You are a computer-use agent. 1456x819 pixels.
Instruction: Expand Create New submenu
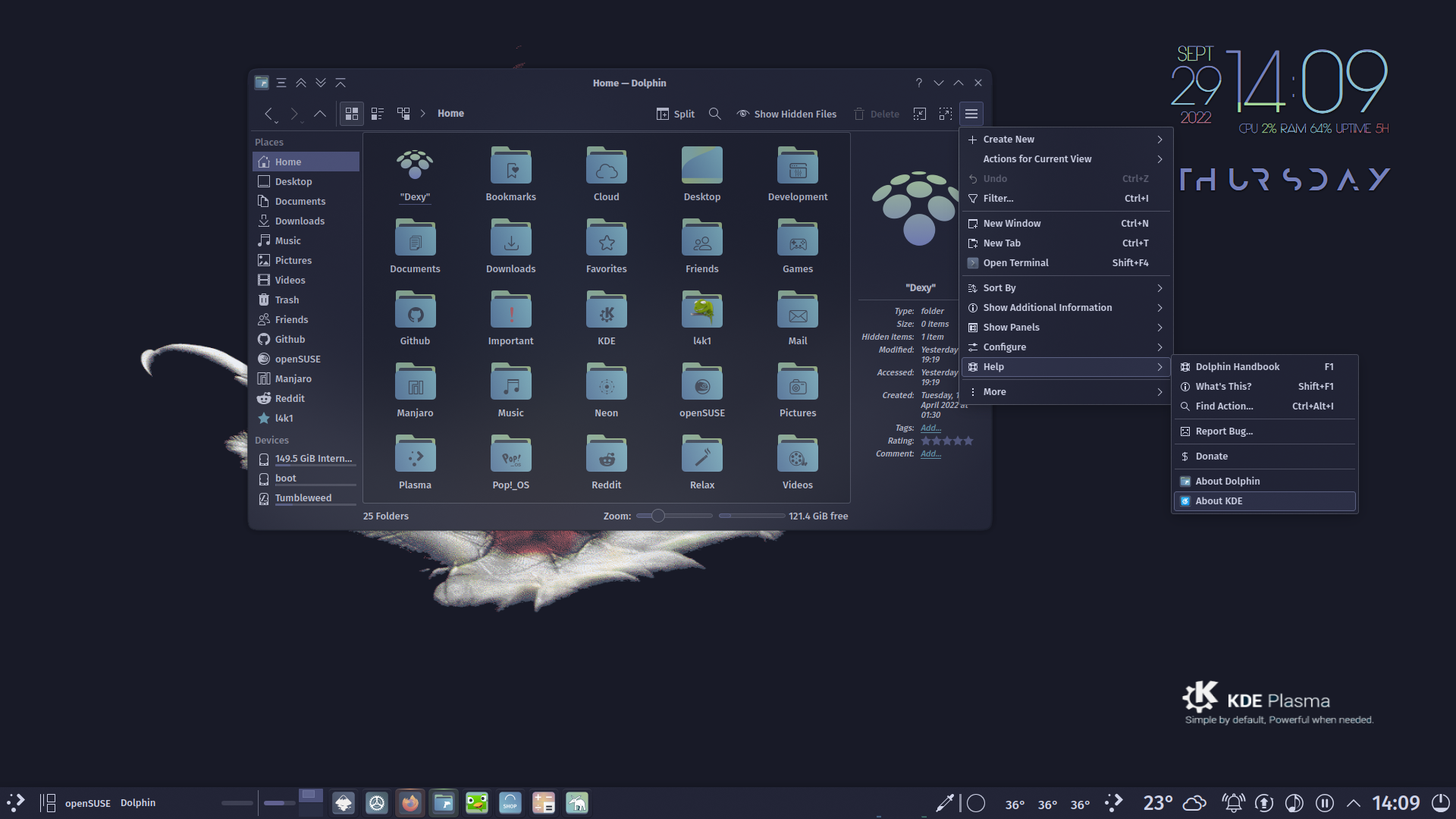[1065, 139]
